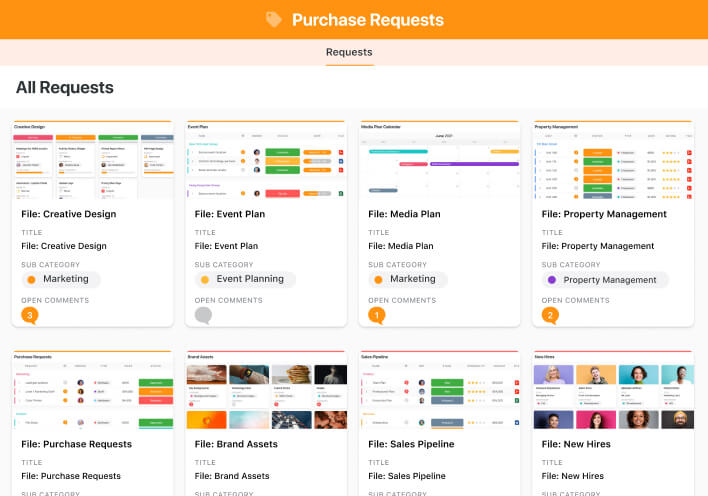Viewport: 708px width, 496px height.
Task: Click the bold File: Property Management heading
Action: [604, 214]
